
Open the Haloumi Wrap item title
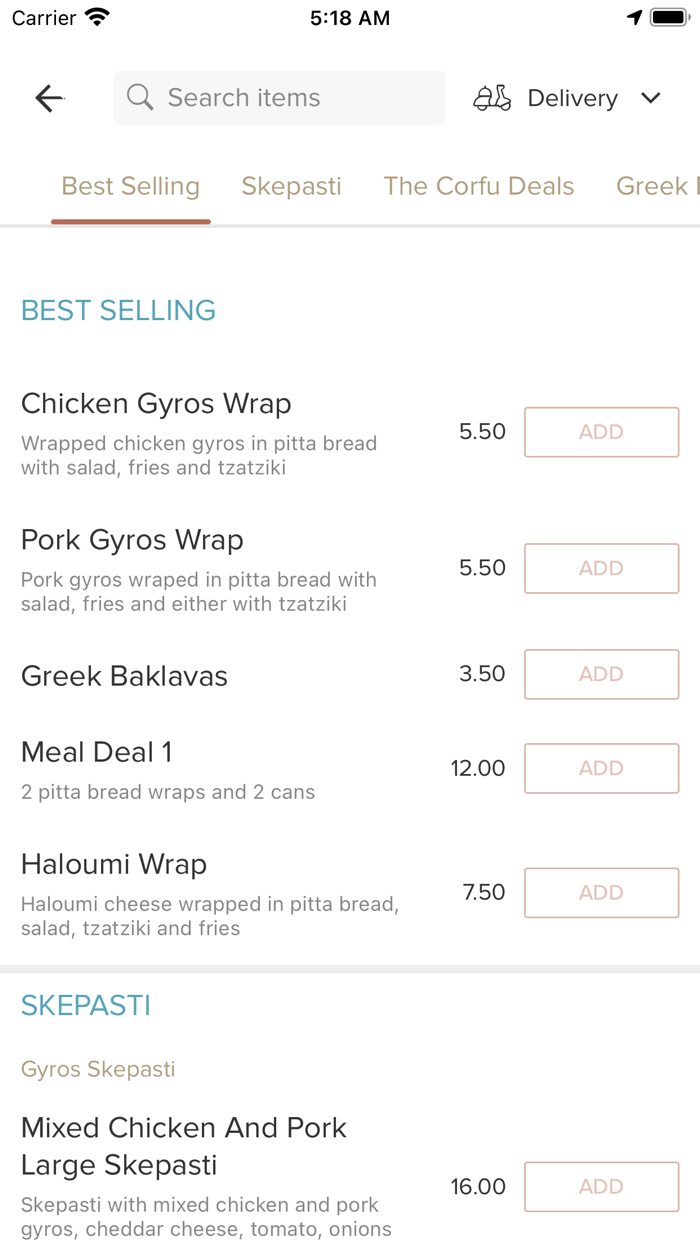(114, 864)
